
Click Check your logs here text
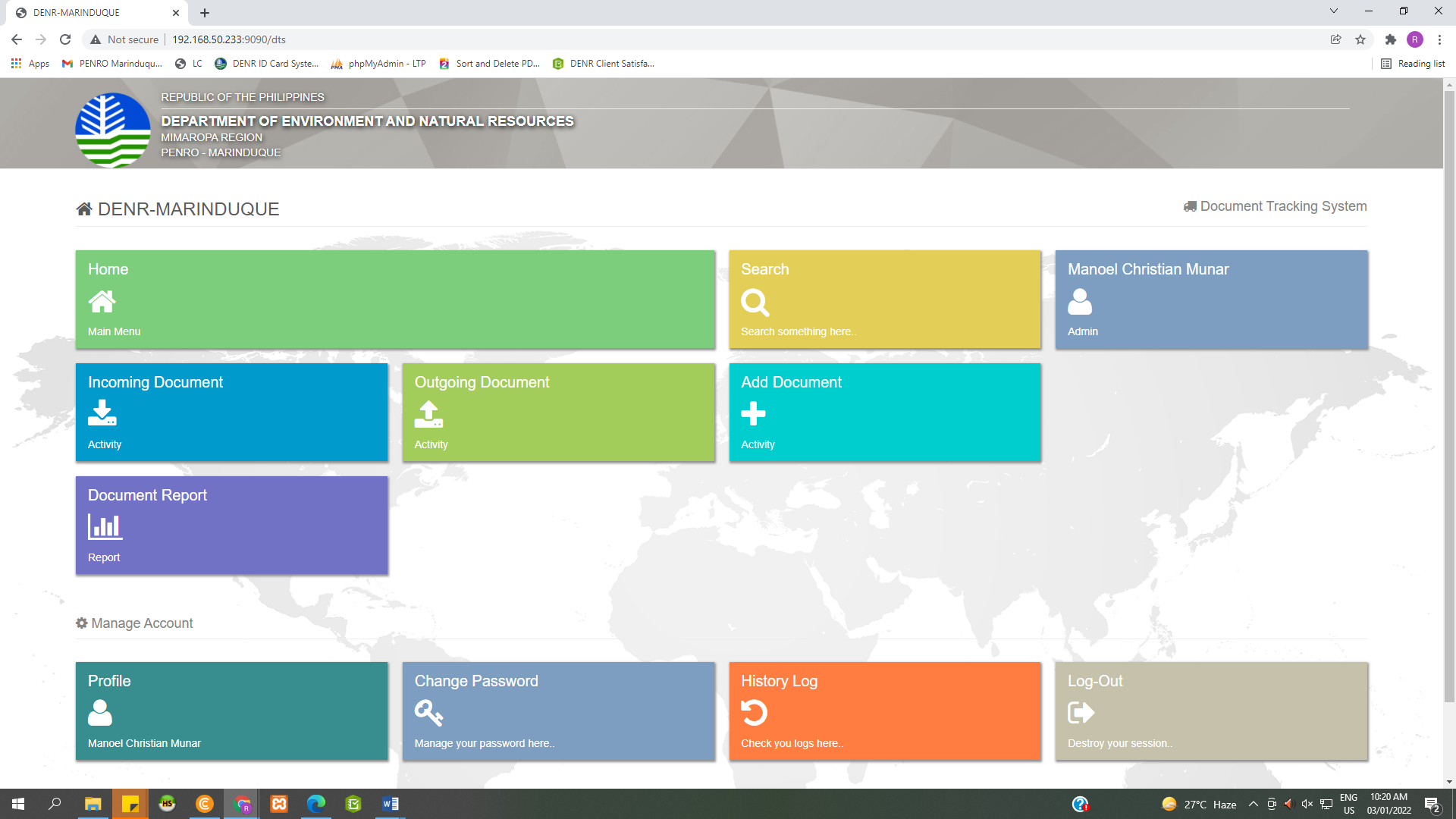[x=792, y=743]
